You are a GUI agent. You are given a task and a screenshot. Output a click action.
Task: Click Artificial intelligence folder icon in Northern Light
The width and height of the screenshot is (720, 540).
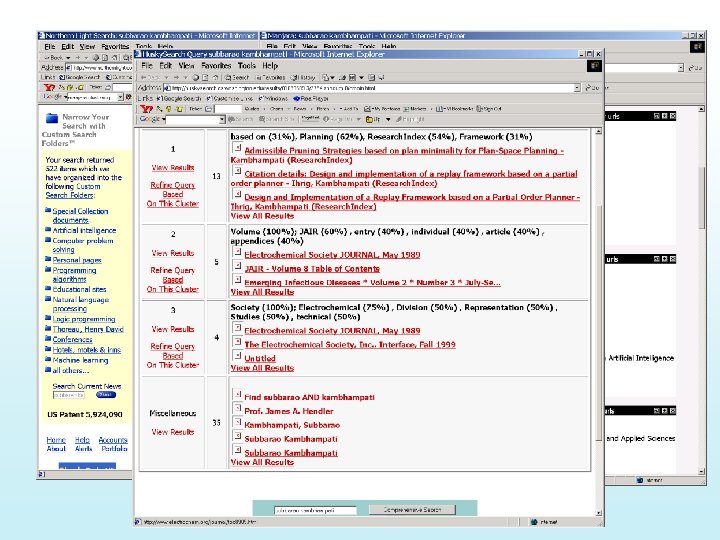[48, 230]
